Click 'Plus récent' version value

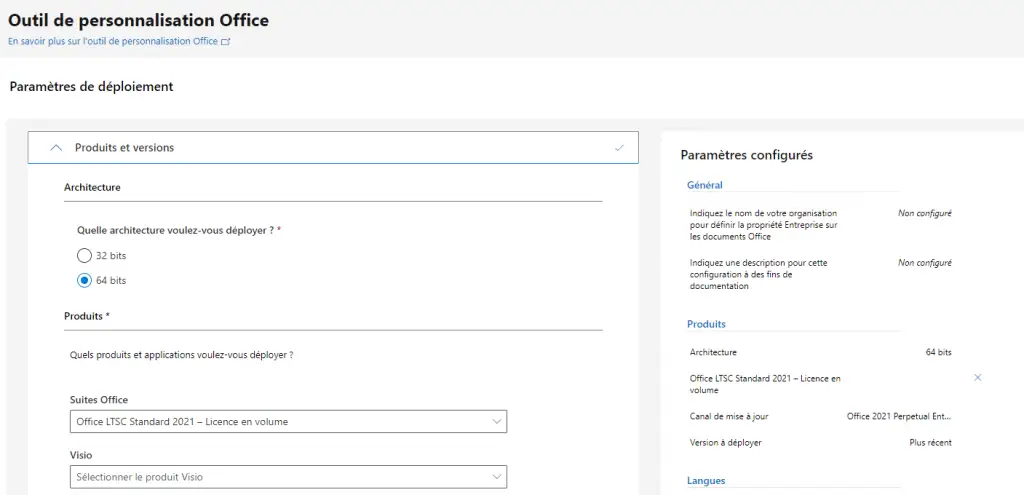click(931, 443)
